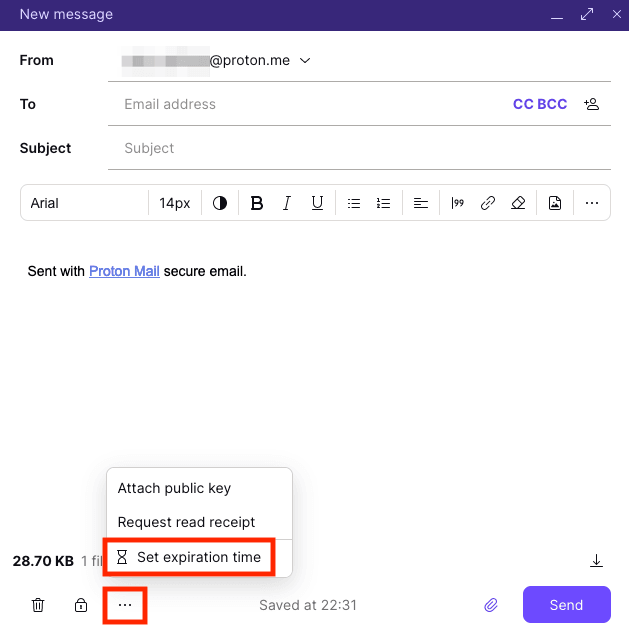Expand the 28.70 KB attachments summary

coord(58,561)
